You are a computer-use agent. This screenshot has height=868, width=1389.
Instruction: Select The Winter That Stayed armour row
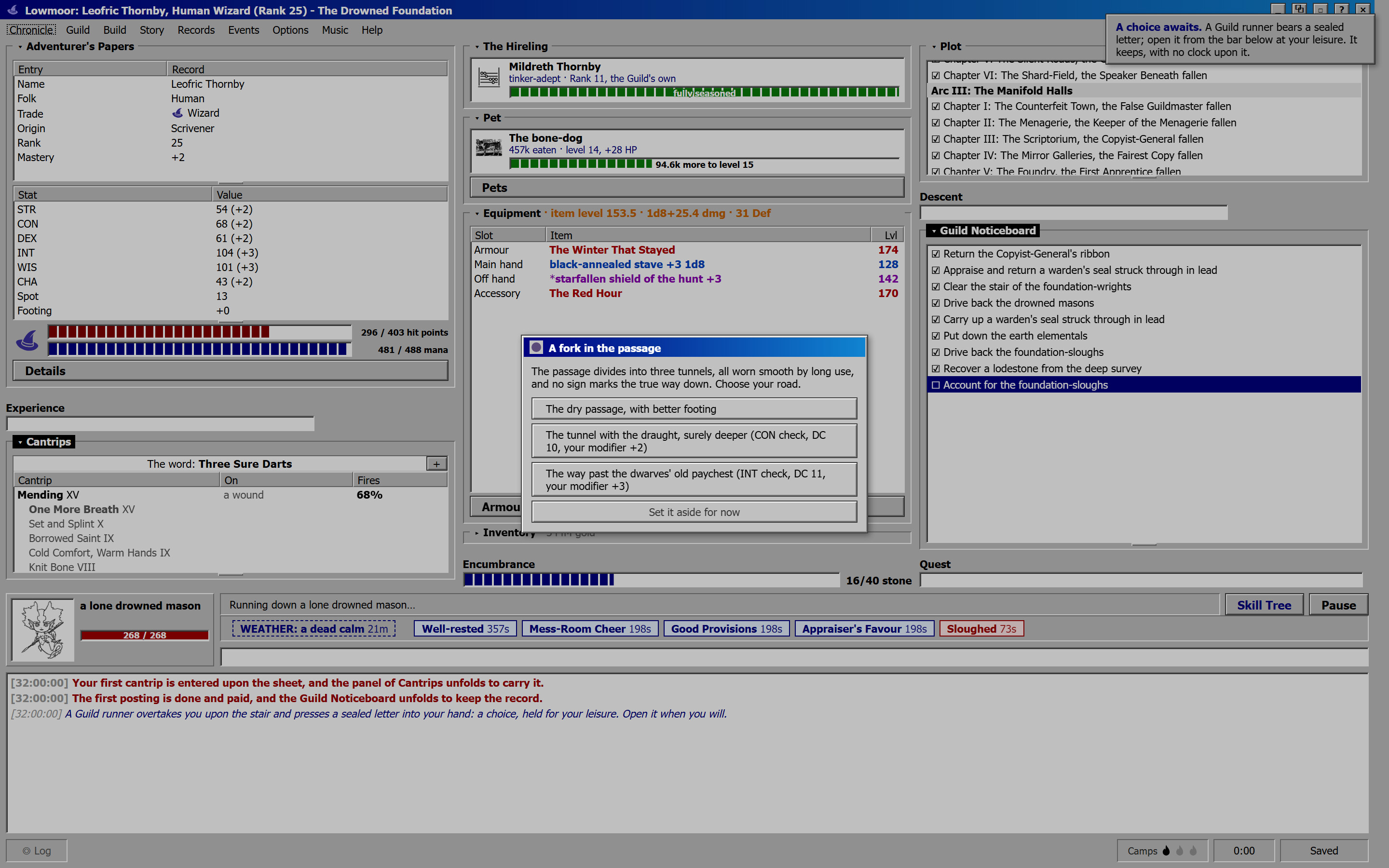point(687,250)
